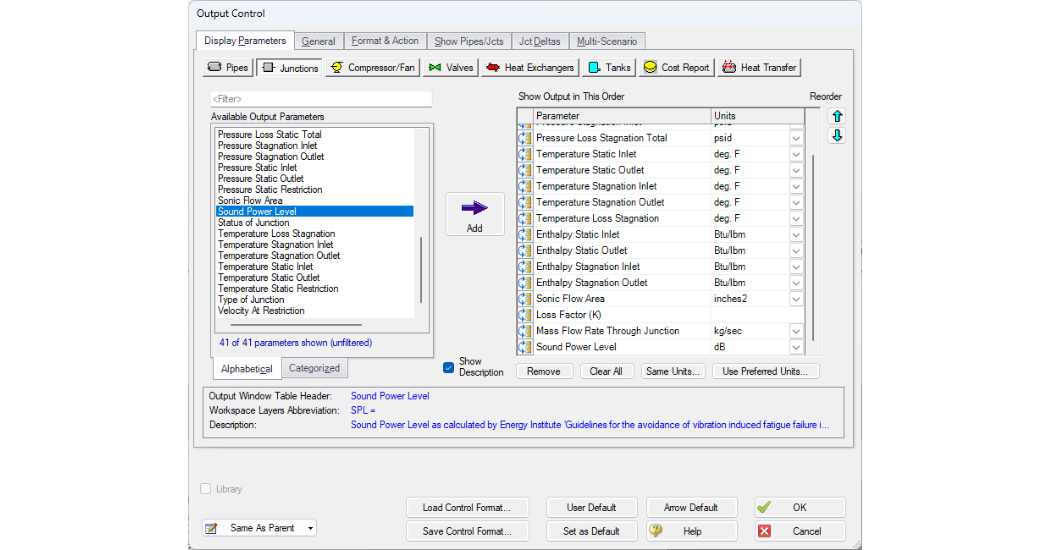Open units dropdown for Sound Power Level

[796, 347]
